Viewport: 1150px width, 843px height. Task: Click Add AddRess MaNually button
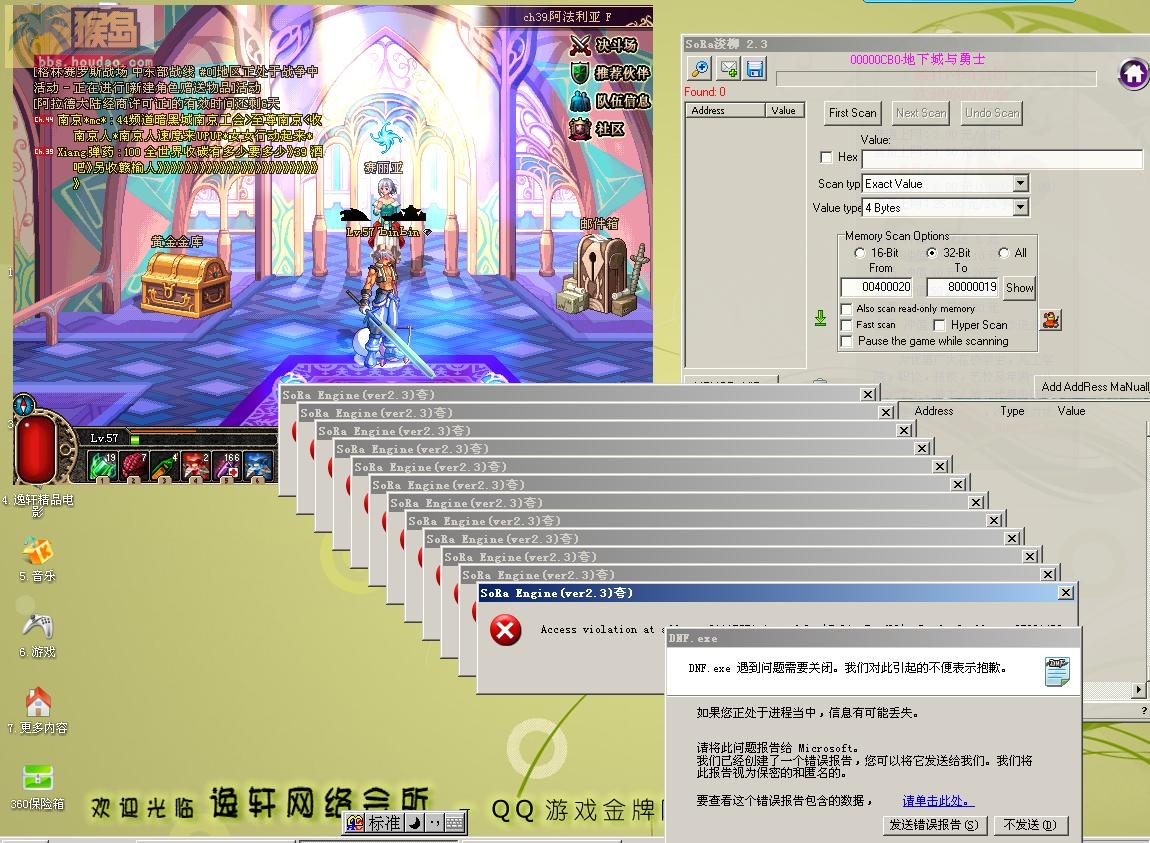click(1094, 387)
